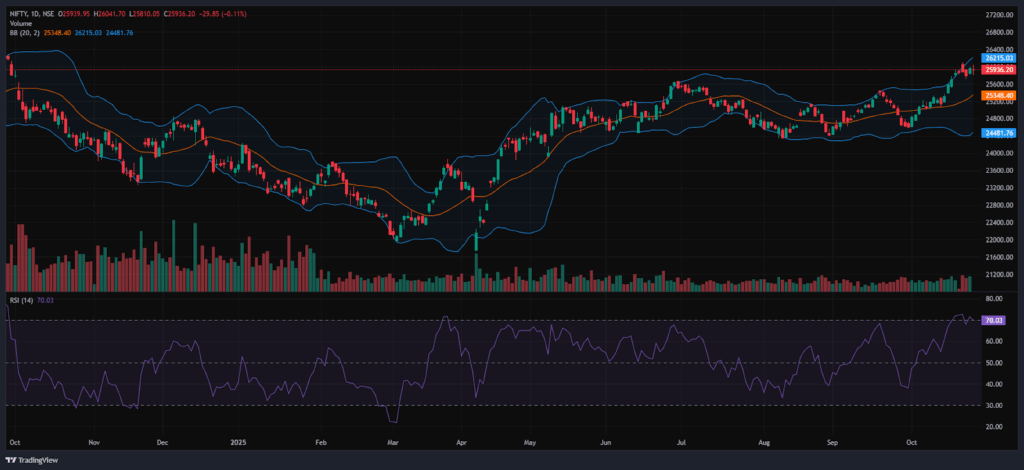Viewport: 1024px width, 470px height.
Task: Click the 22000.00 label on price axis
Action: coord(999,240)
